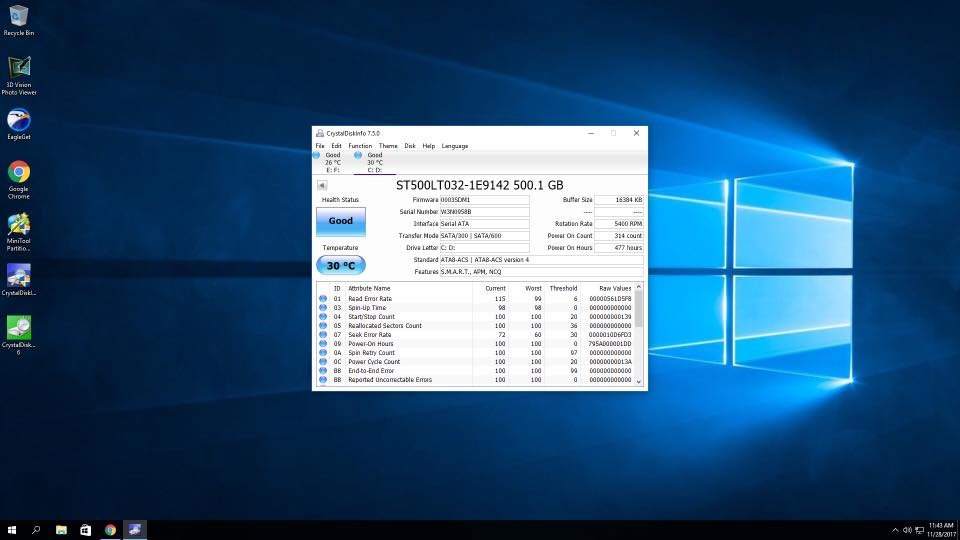Screen dimensions: 960x540
Task: Click status circle for Spin Retry Count
Action: click(x=323, y=353)
